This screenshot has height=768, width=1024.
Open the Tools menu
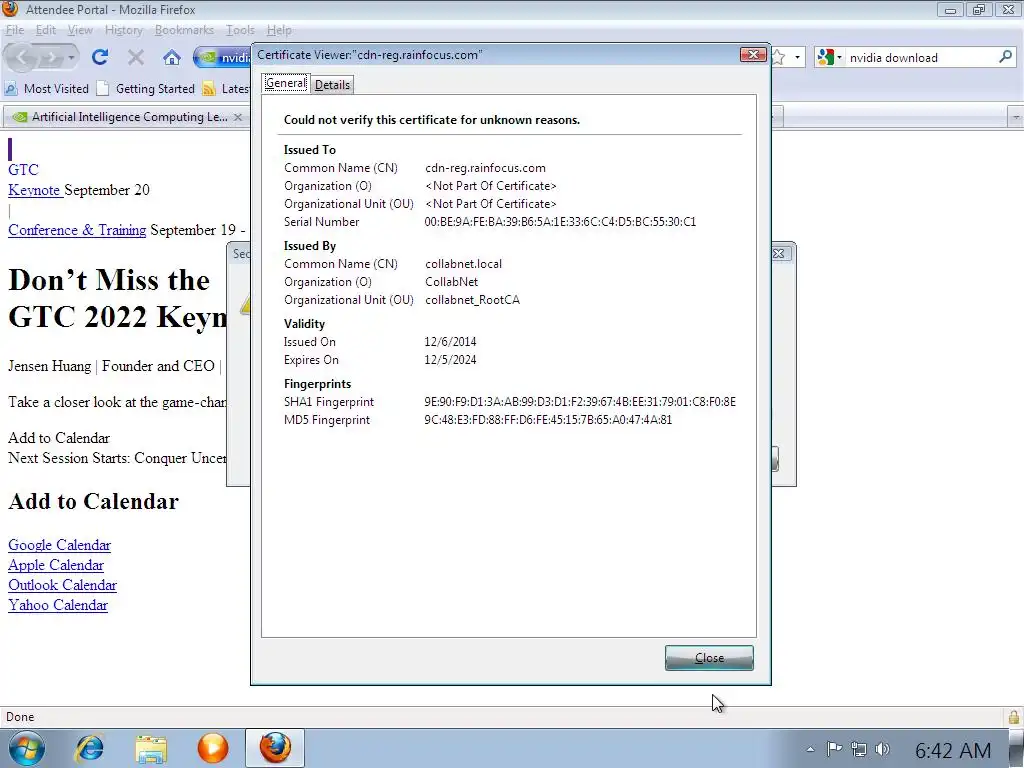click(240, 30)
